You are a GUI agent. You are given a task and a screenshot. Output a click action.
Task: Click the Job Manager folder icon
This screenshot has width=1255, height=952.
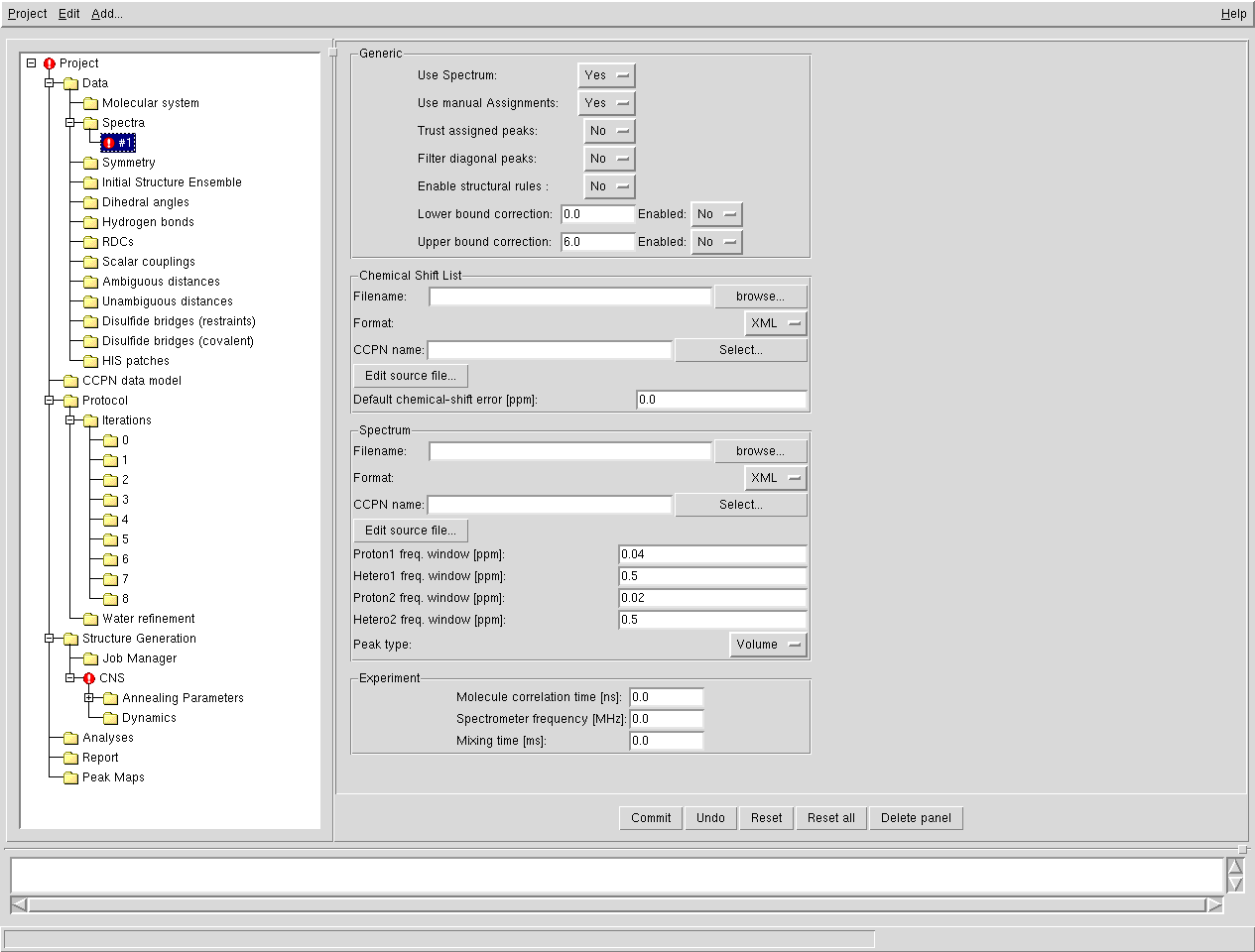(90, 658)
